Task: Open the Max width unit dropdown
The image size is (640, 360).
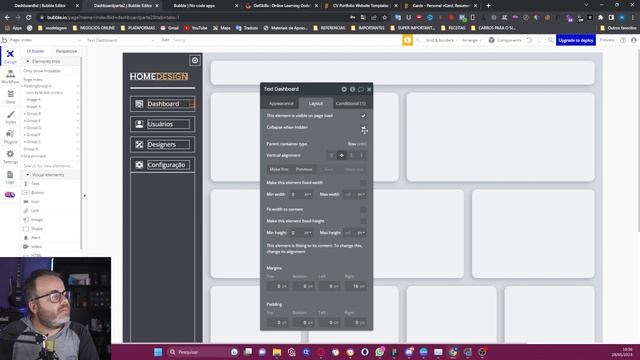Action: [361, 194]
